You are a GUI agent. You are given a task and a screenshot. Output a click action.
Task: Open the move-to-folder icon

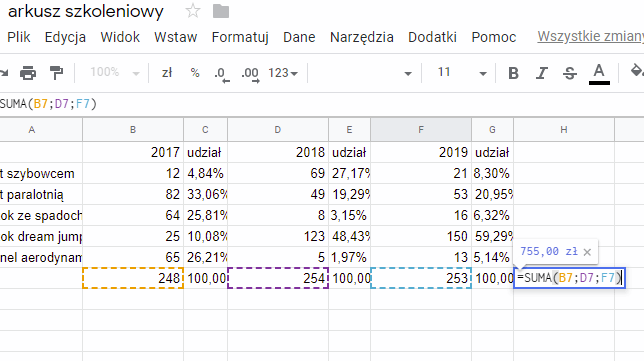point(221,11)
